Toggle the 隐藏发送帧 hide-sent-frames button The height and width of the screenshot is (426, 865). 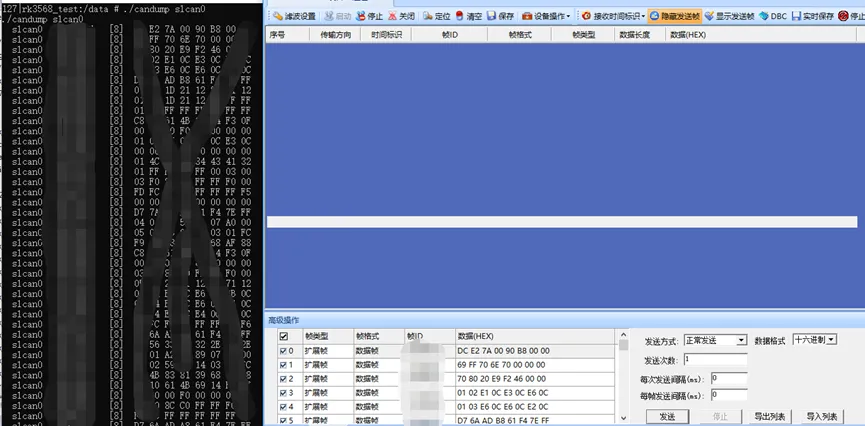[x=675, y=16]
